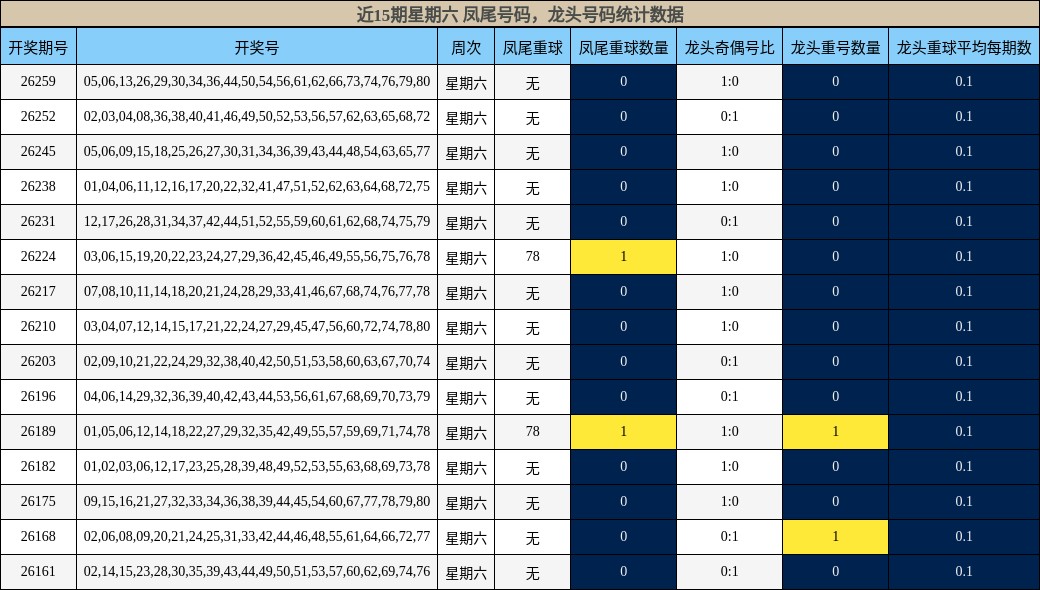Click the winning numbers of issue 26182

click(x=257, y=467)
